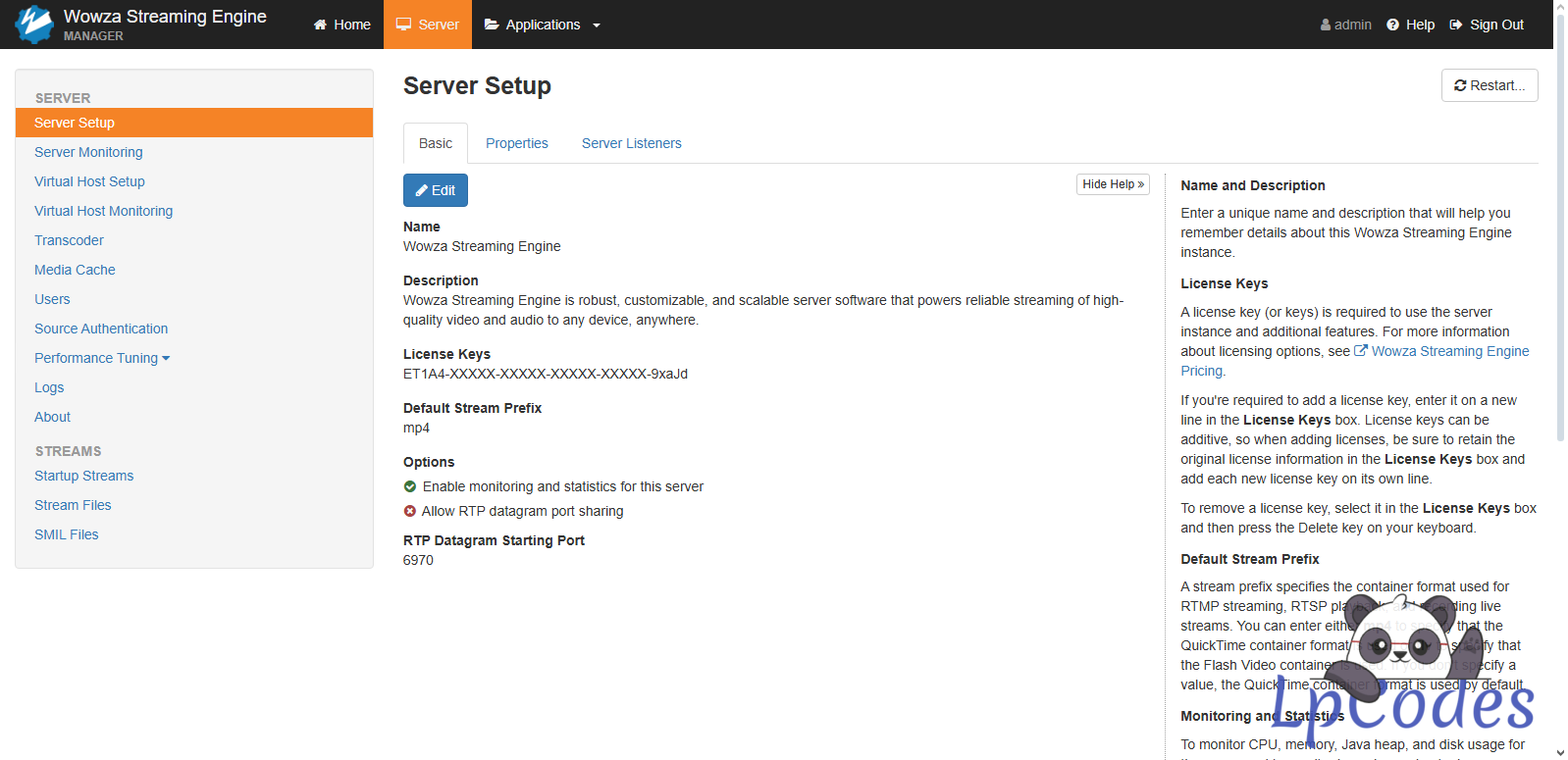Screen dimensions: 1568x760
Task: Expand the Performance Tuning menu
Action: (102, 358)
